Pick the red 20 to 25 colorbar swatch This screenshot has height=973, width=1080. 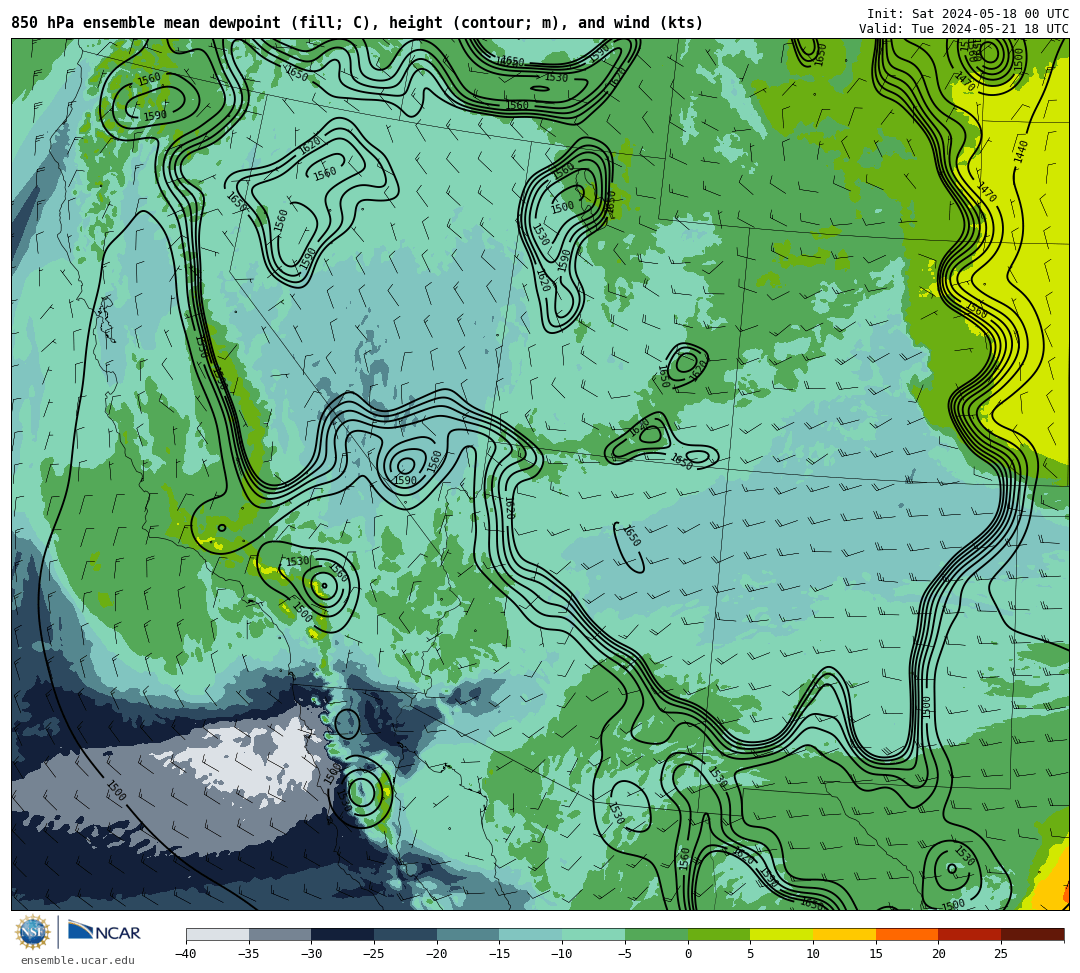click(x=970, y=934)
